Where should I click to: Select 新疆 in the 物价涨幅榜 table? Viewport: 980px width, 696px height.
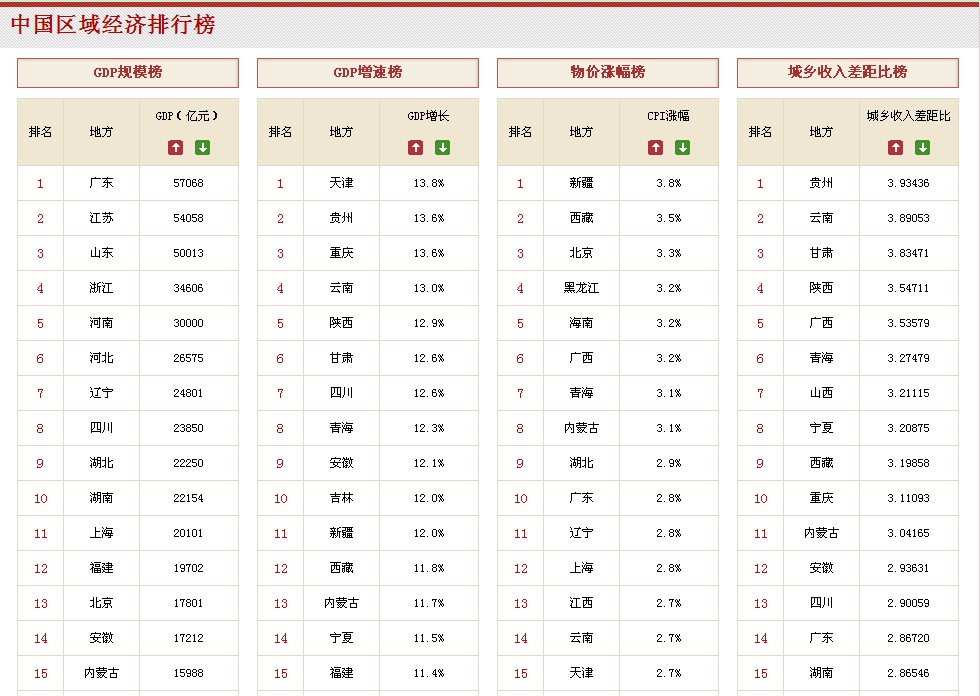(581, 183)
